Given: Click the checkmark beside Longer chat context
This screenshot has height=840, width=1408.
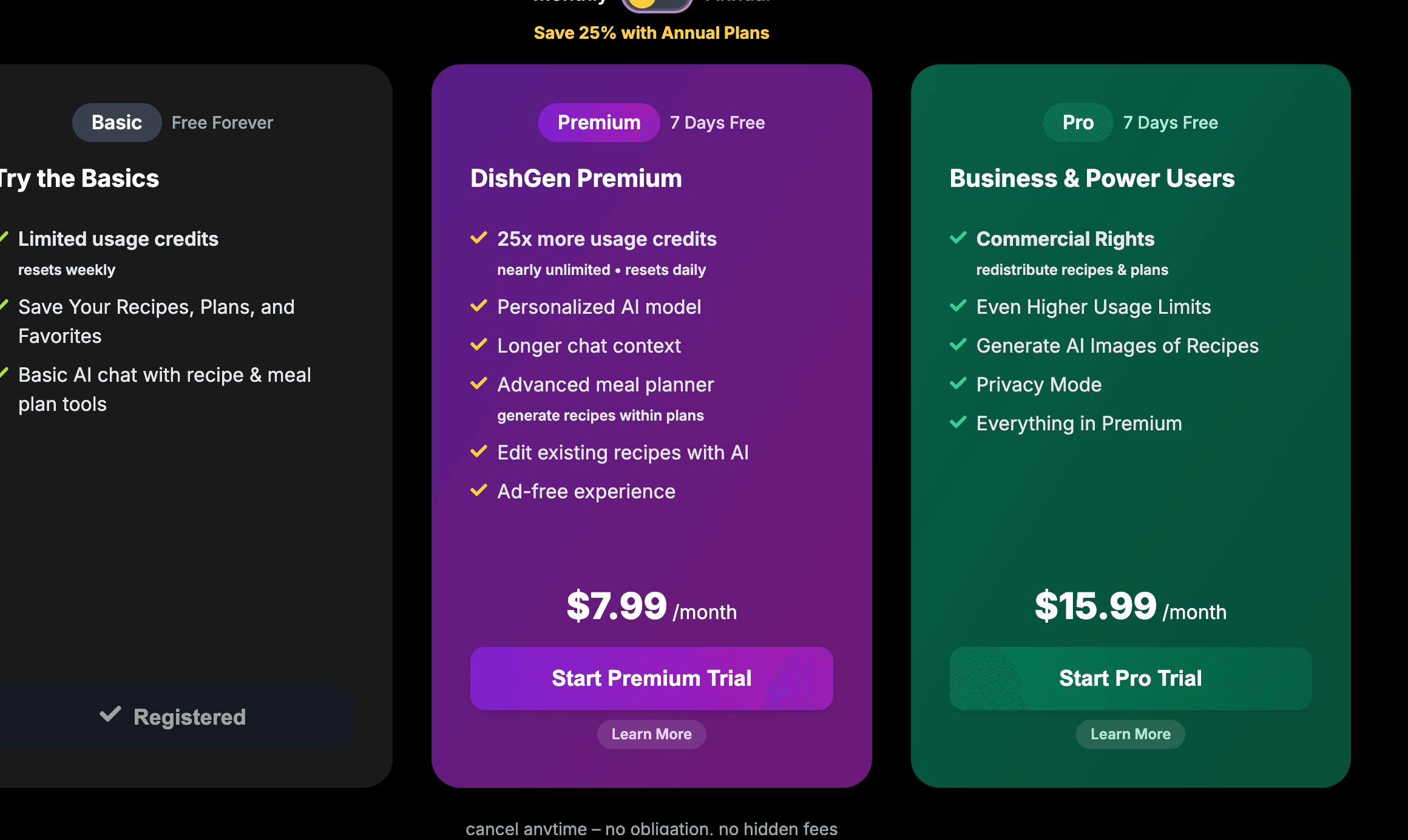Looking at the screenshot, I should tap(479, 345).
